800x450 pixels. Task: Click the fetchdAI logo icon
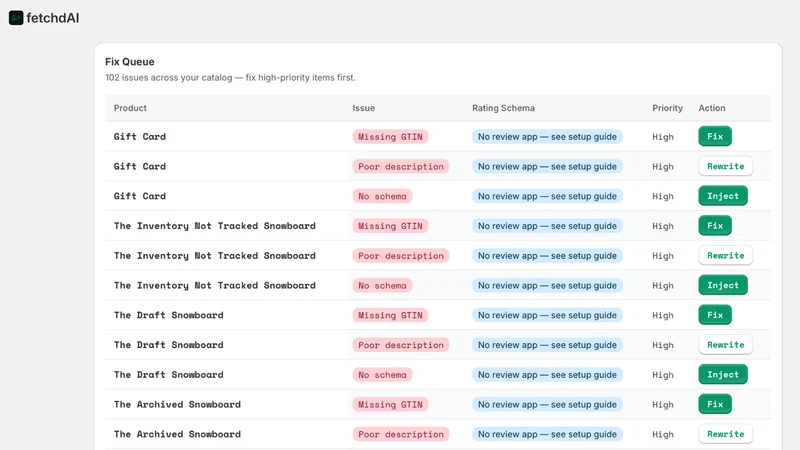click(16, 18)
